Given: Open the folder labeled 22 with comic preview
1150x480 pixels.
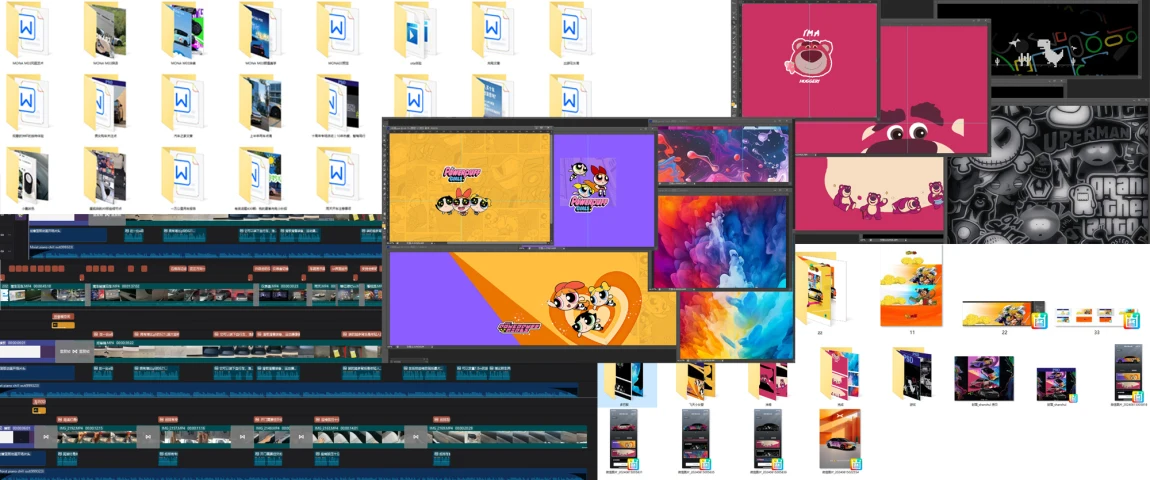Looking at the screenshot, I should (820, 288).
